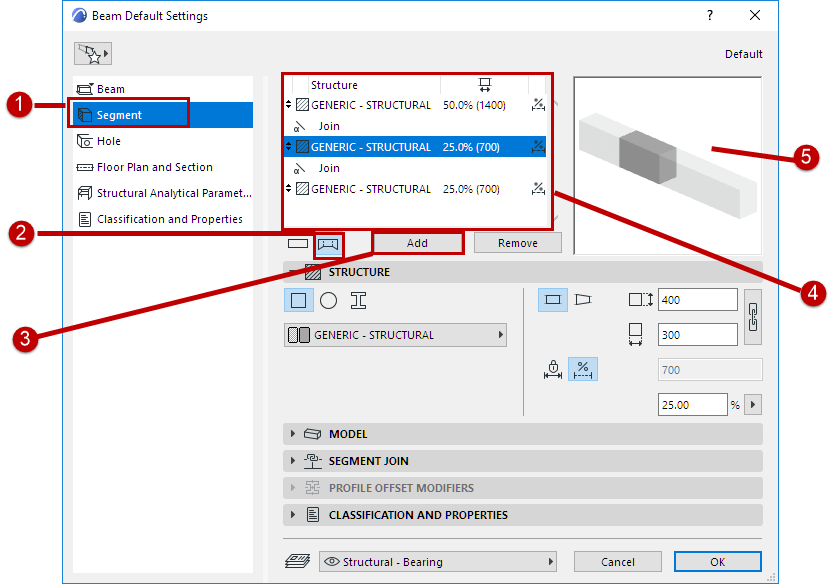This screenshot has width=828, height=584.
Task: Toggle proportional length icon on last segment row
Action: pyautogui.click(x=538, y=189)
